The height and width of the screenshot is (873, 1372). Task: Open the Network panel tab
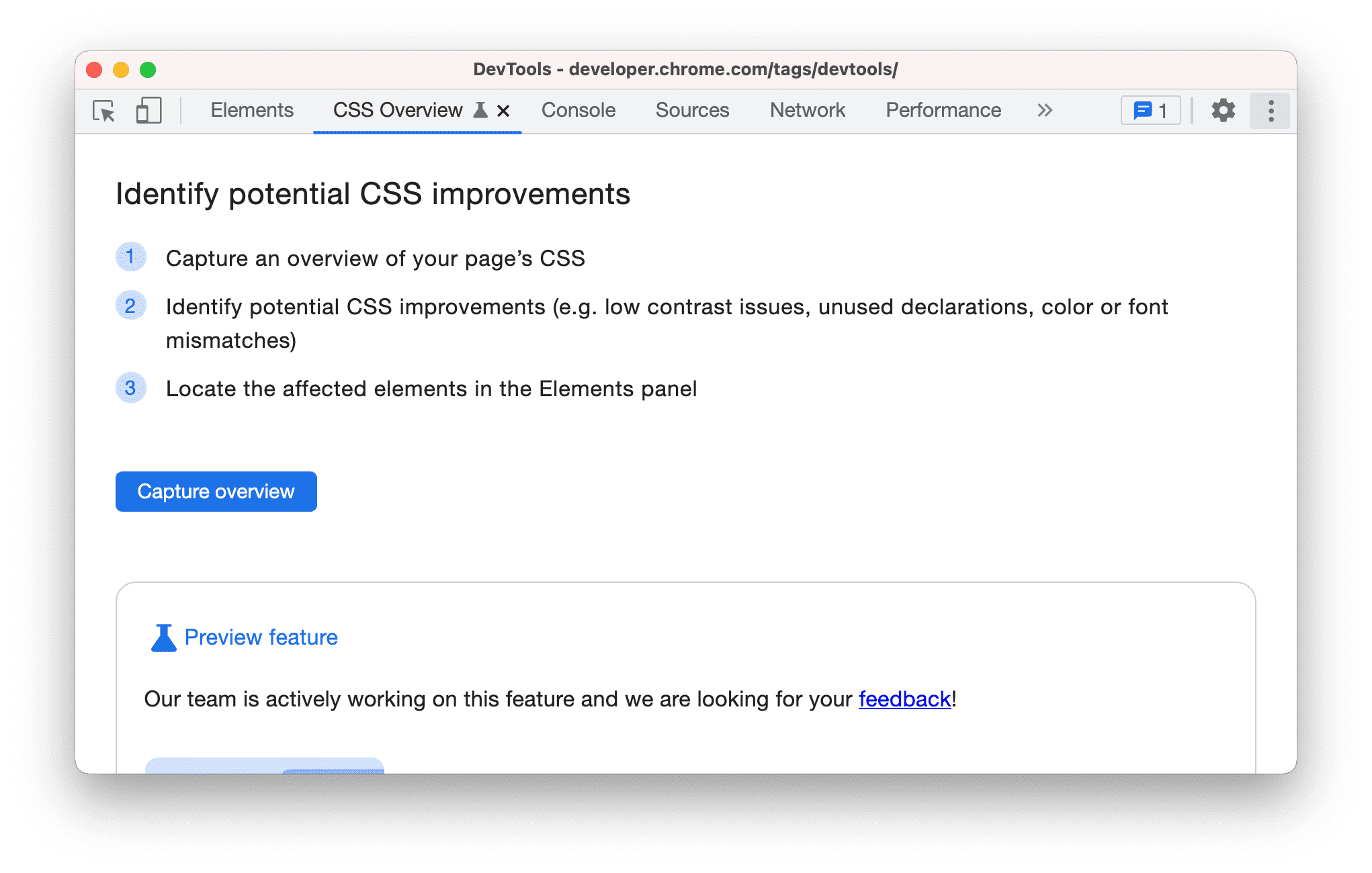click(807, 110)
